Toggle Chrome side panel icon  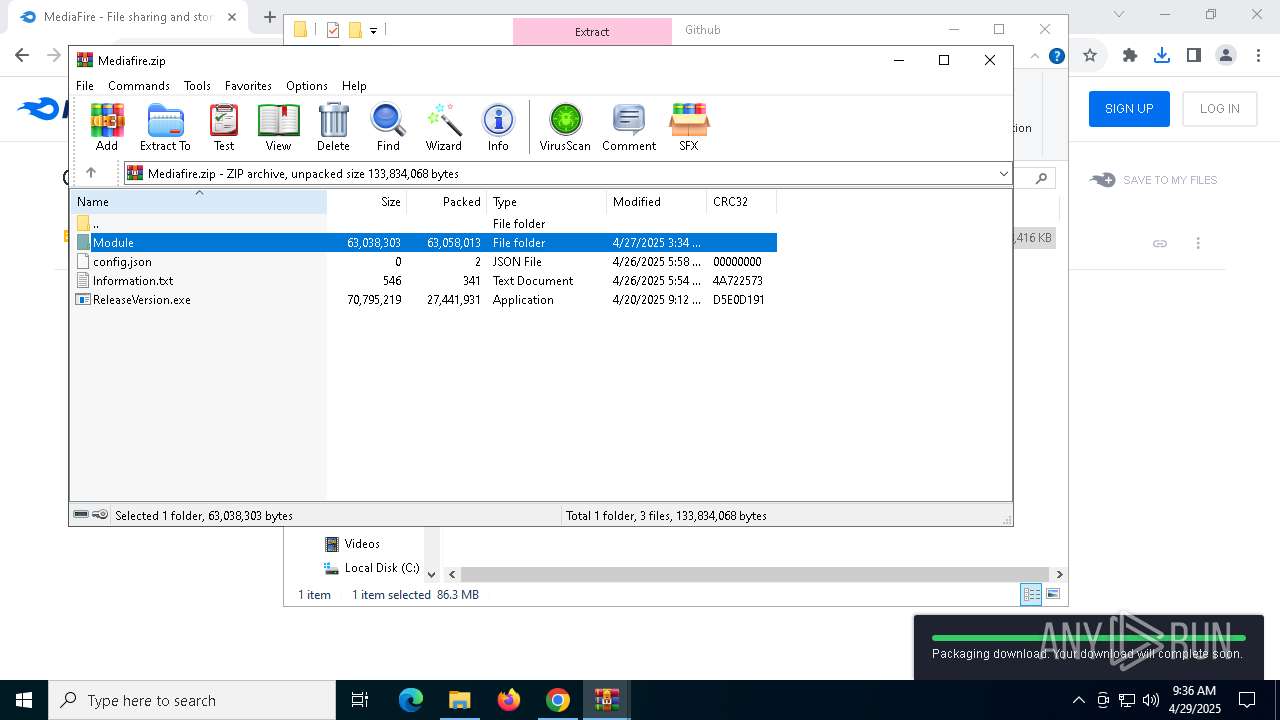(1193, 56)
